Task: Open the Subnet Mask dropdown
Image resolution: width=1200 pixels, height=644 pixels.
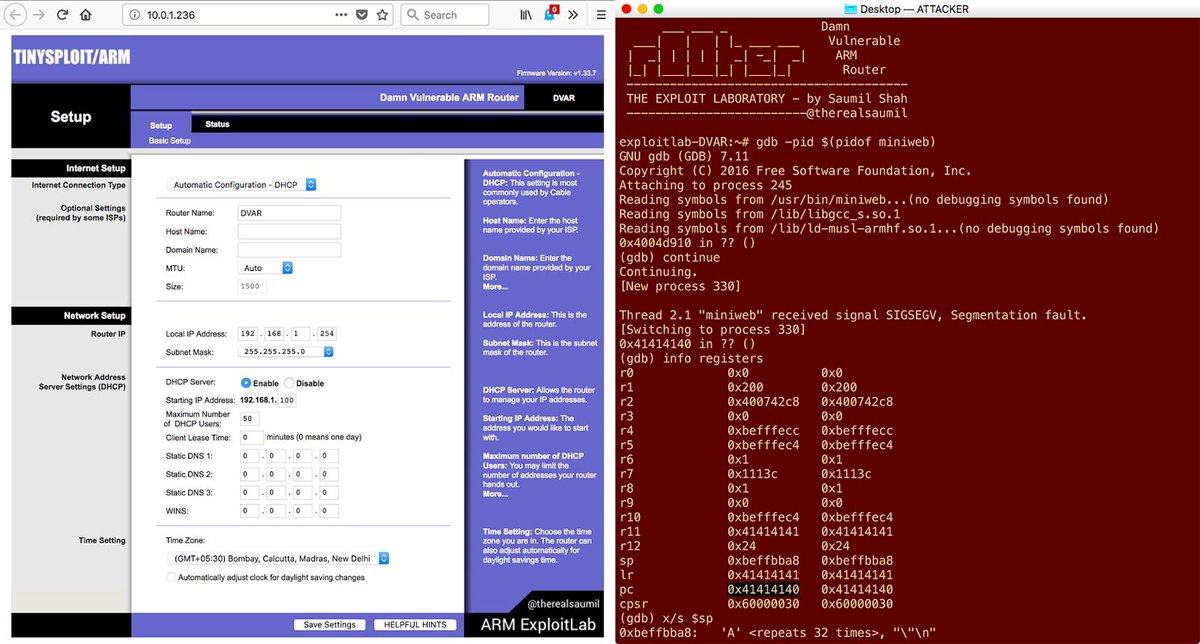Action: pyautogui.click(x=286, y=352)
